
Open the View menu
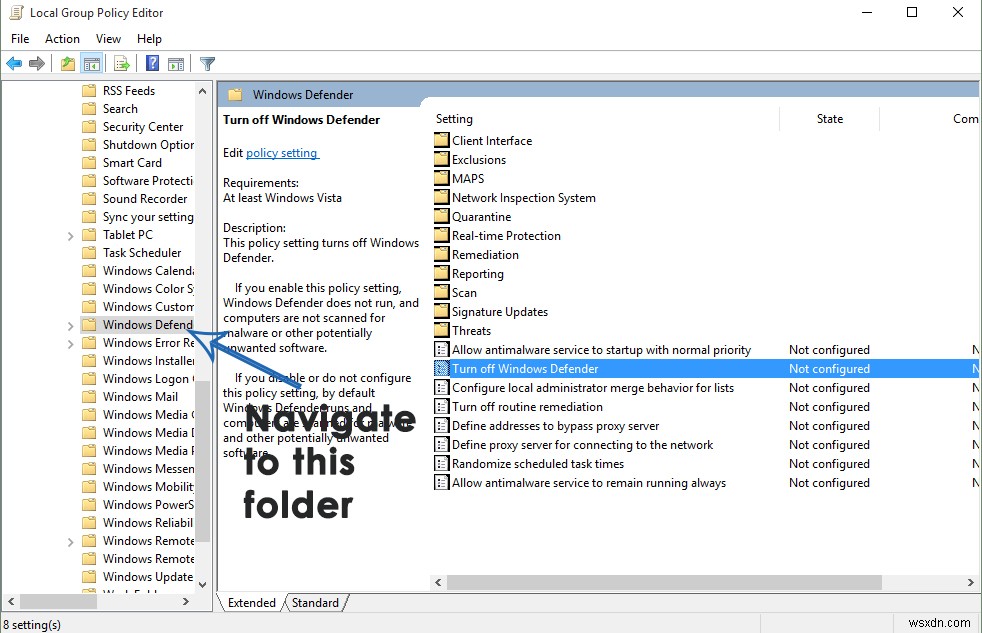[108, 39]
